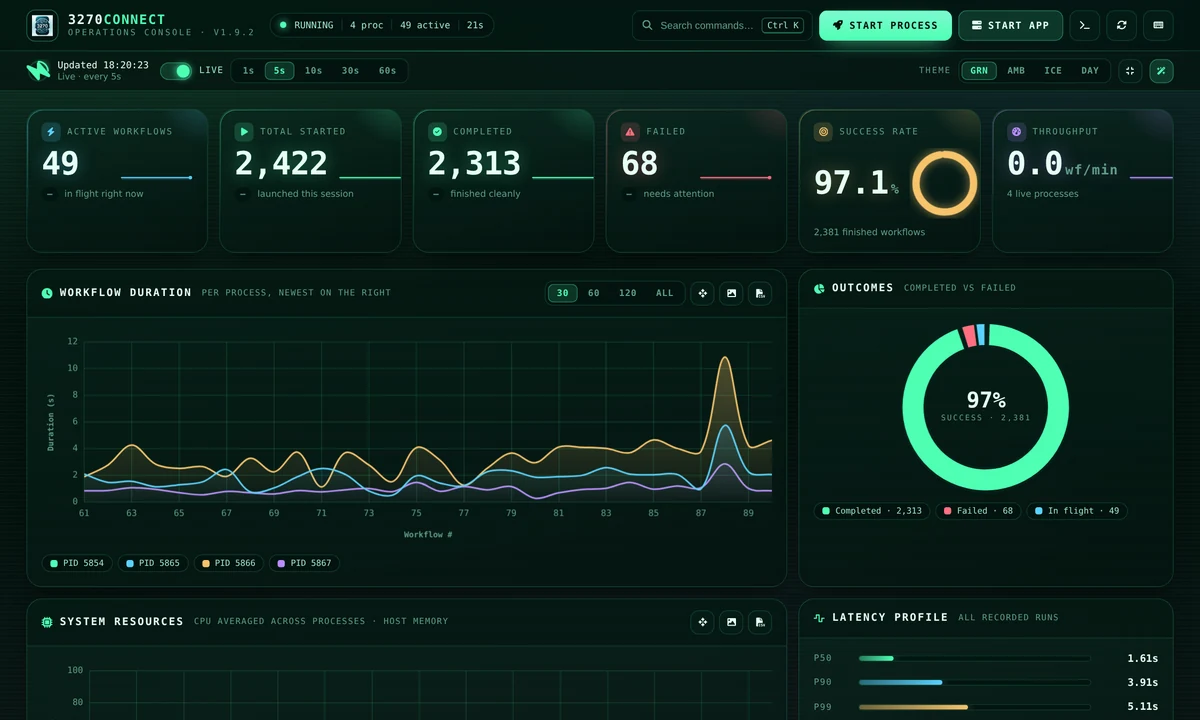
Task: Set refresh interval to 10s
Action: [313, 71]
